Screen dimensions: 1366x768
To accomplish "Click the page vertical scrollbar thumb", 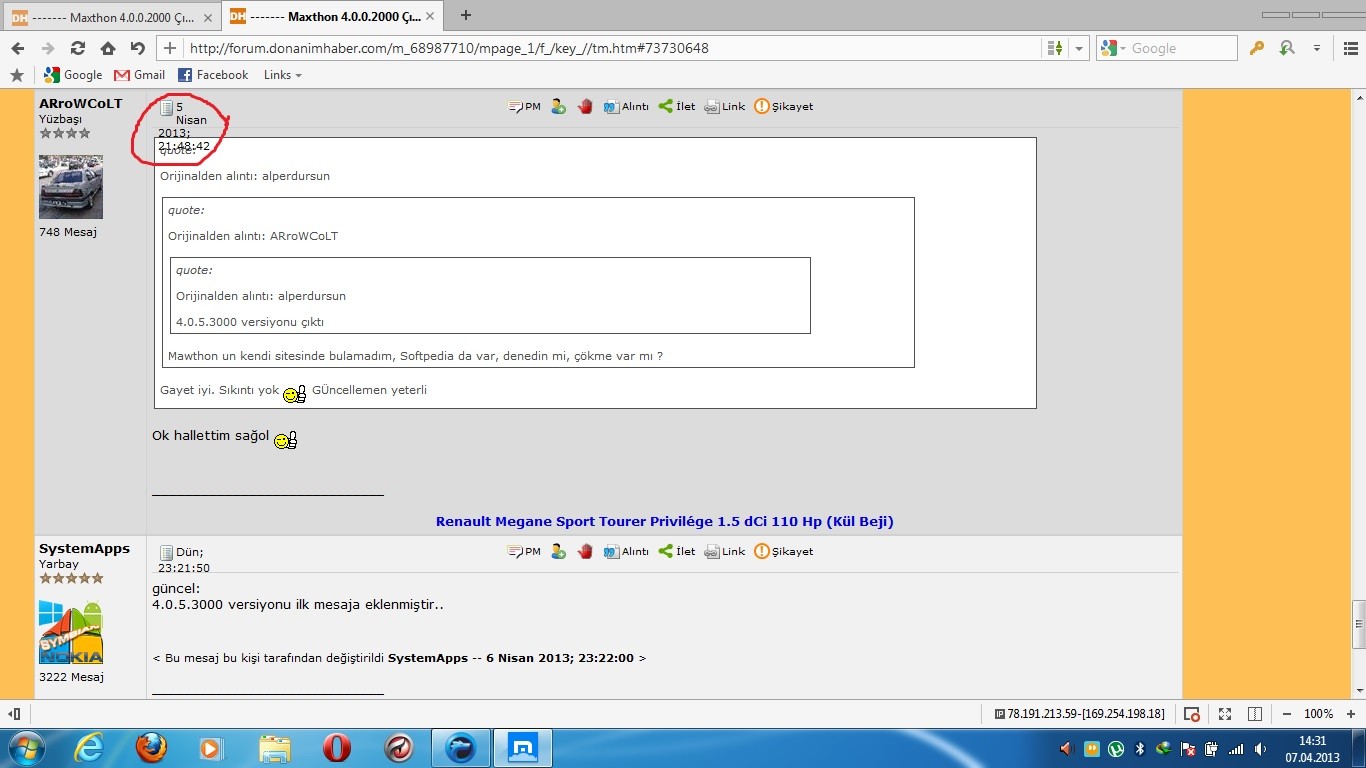I will click(1358, 625).
